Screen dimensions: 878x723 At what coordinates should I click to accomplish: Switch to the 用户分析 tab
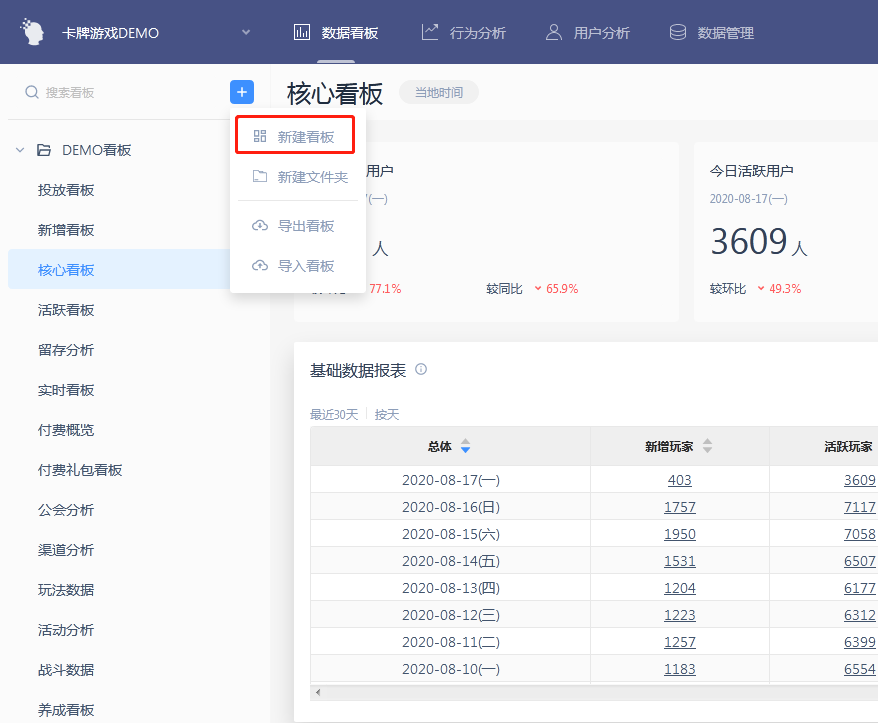tap(587, 33)
